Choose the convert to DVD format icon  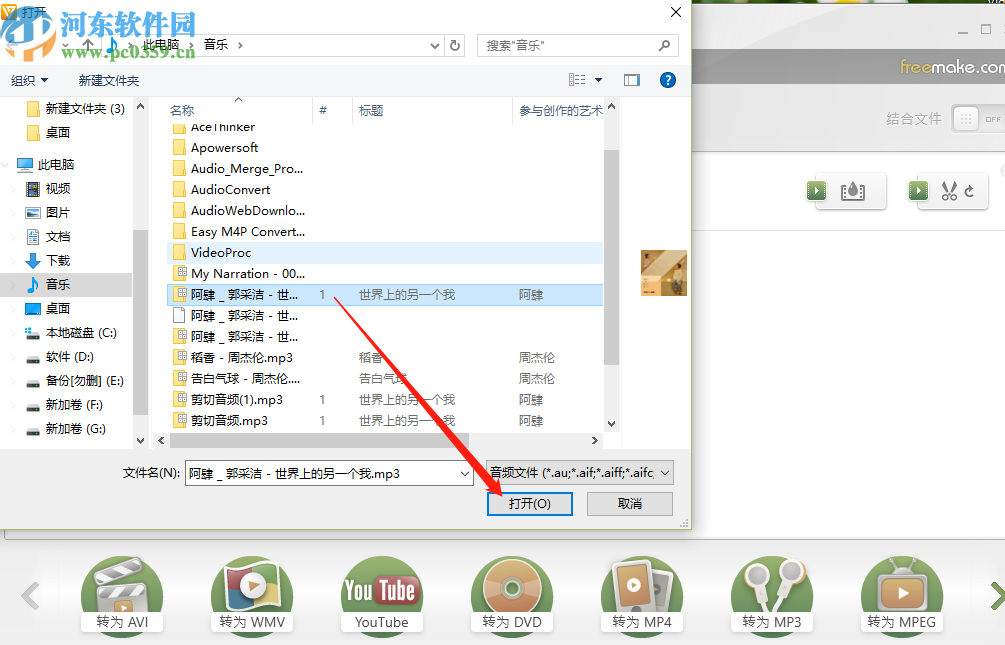pyautogui.click(x=512, y=596)
